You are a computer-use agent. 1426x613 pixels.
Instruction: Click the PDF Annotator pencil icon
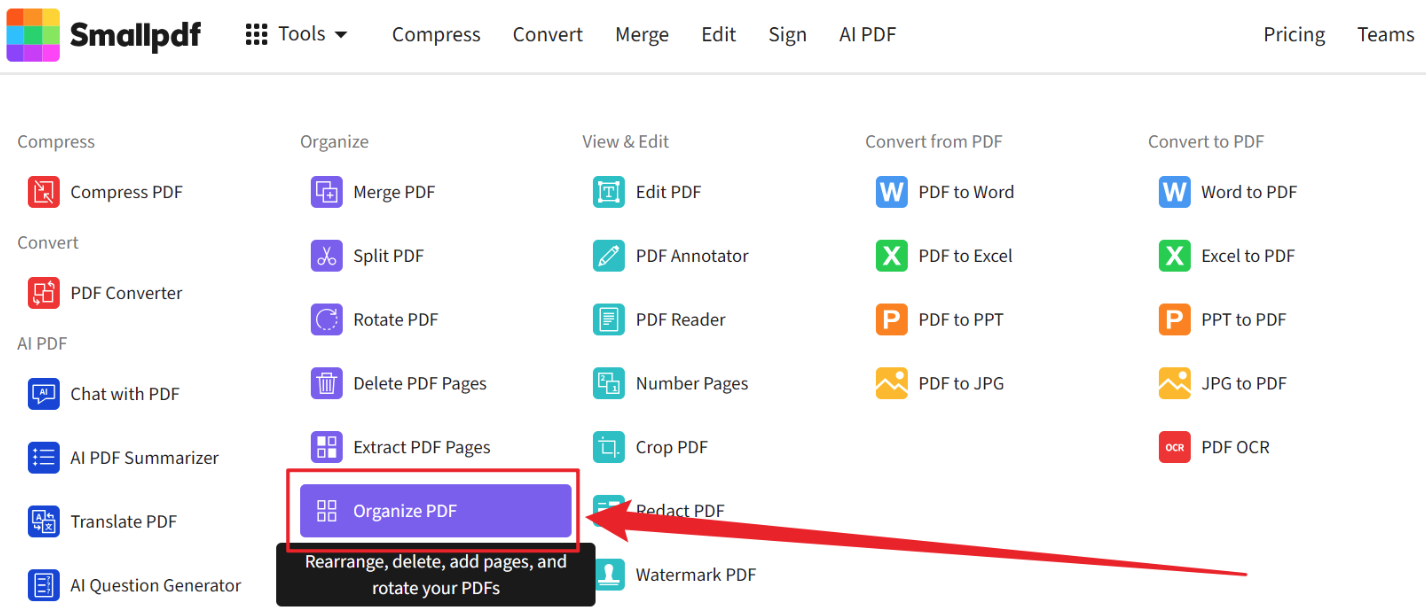(609, 256)
